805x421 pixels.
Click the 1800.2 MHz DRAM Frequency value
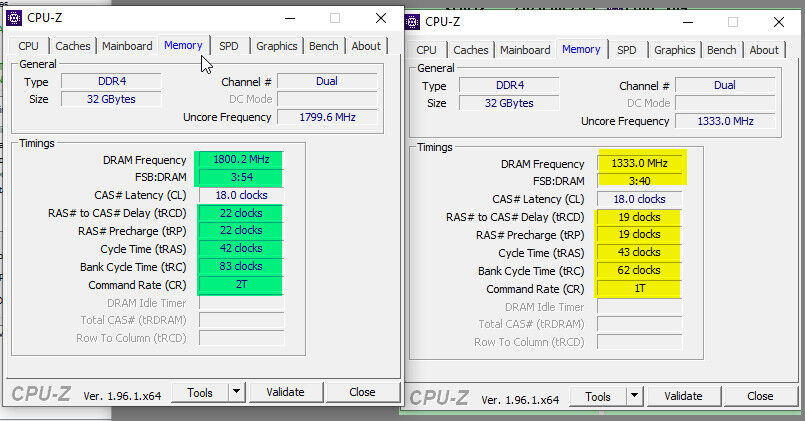click(241, 160)
